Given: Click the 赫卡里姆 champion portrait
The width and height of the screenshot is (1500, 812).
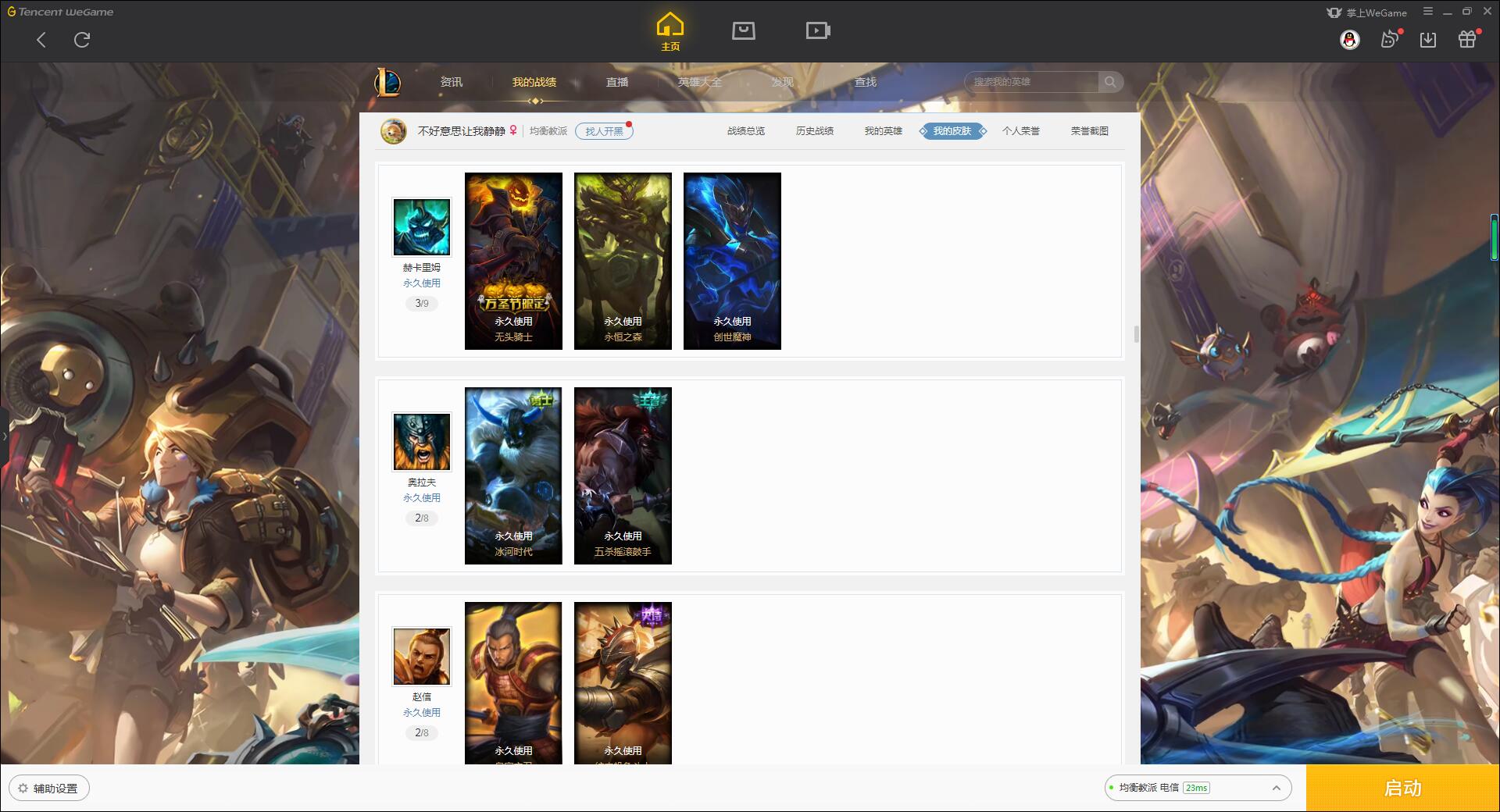Looking at the screenshot, I should 422,227.
